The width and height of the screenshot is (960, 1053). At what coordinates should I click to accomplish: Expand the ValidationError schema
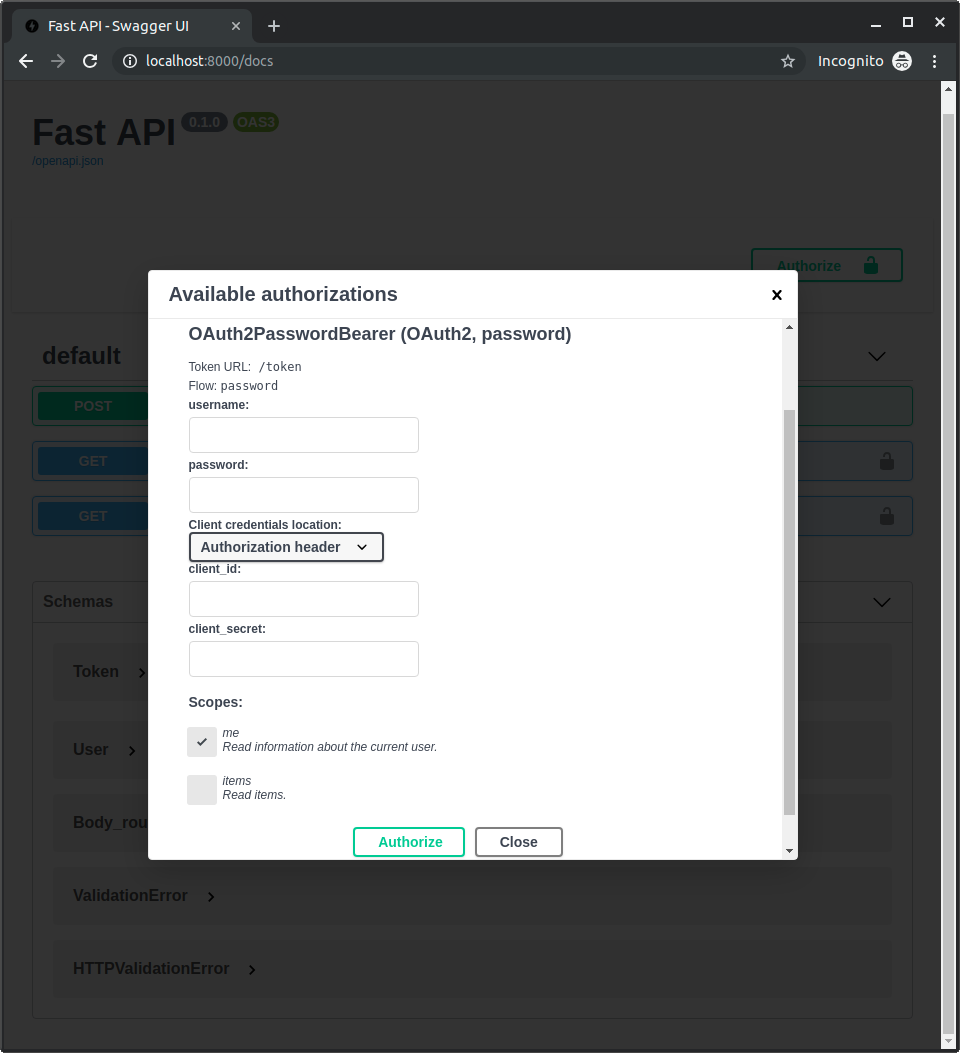211,897
